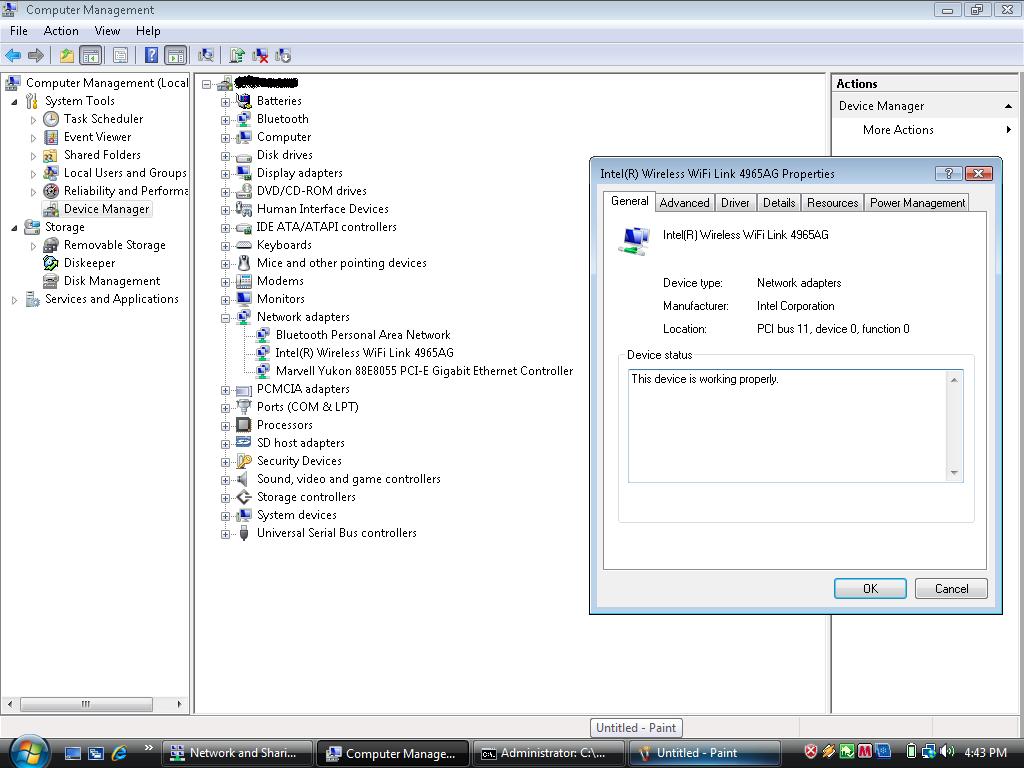Select Shared Folders in the left tree
Image resolution: width=1024 pixels, height=768 pixels.
(x=102, y=155)
